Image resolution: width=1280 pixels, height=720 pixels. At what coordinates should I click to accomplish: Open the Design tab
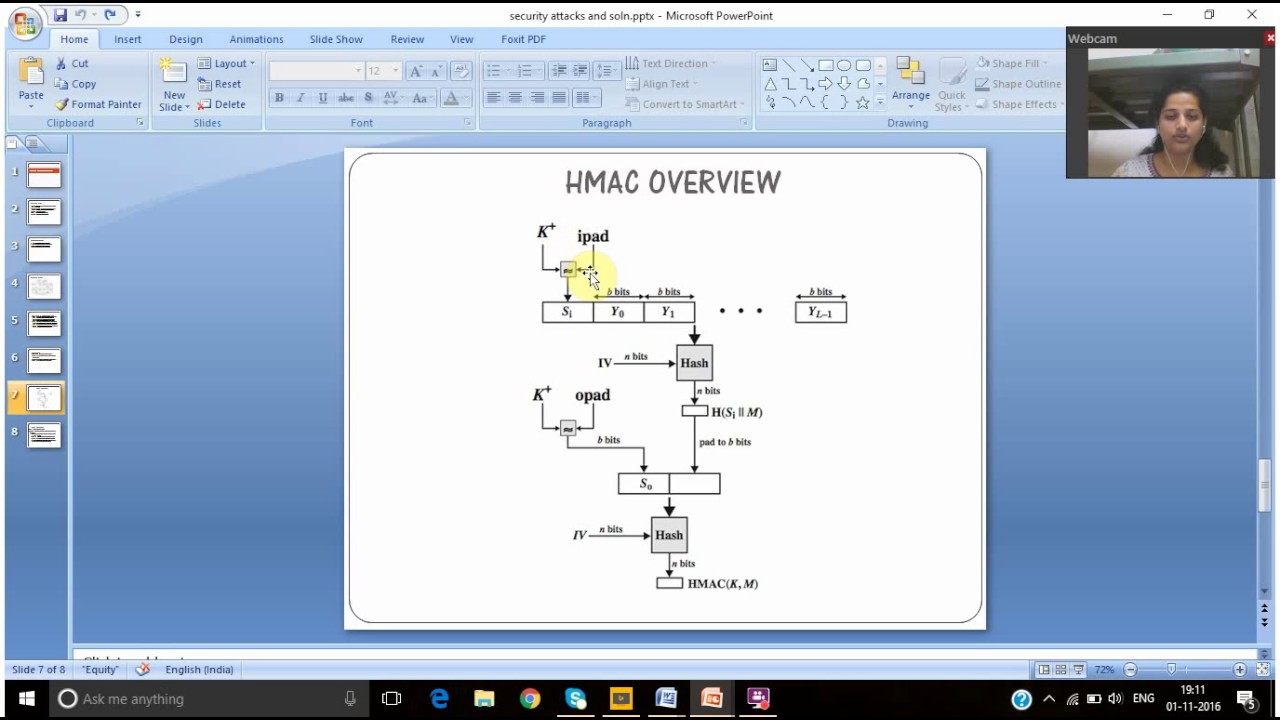click(185, 39)
